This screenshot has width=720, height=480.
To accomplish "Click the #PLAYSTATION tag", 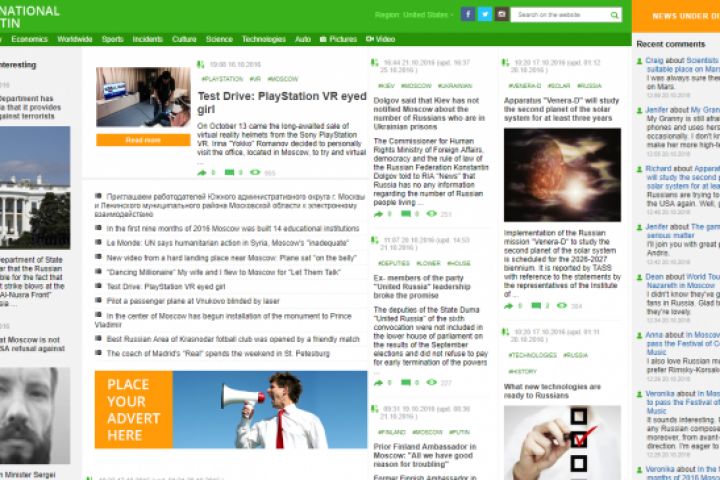I will pyautogui.click(x=222, y=79).
